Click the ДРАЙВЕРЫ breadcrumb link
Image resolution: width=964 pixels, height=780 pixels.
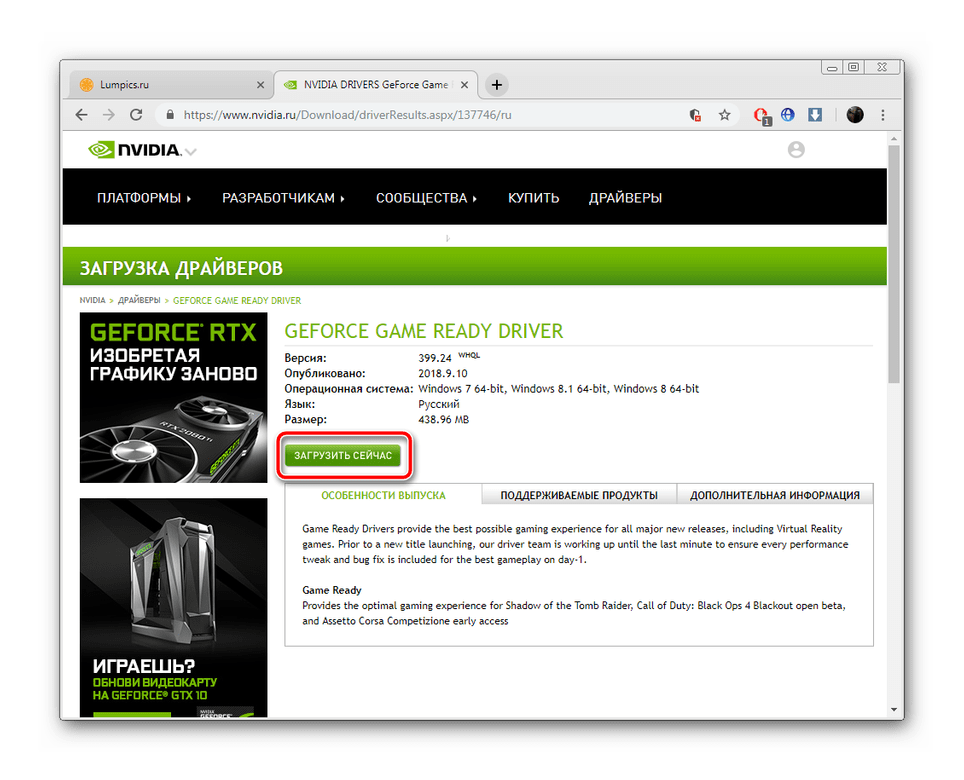pyautogui.click(x=138, y=300)
